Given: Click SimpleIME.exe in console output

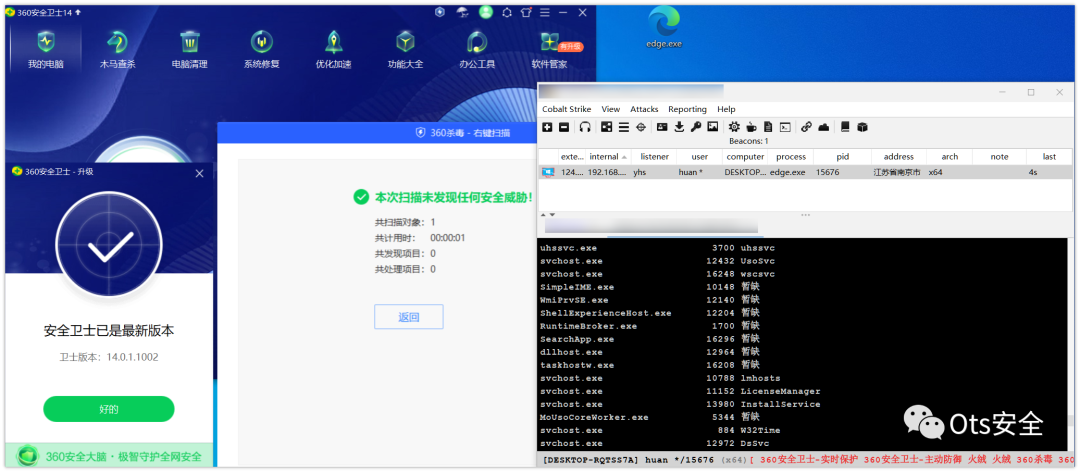Looking at the screenshot, I should coord(577,287).
